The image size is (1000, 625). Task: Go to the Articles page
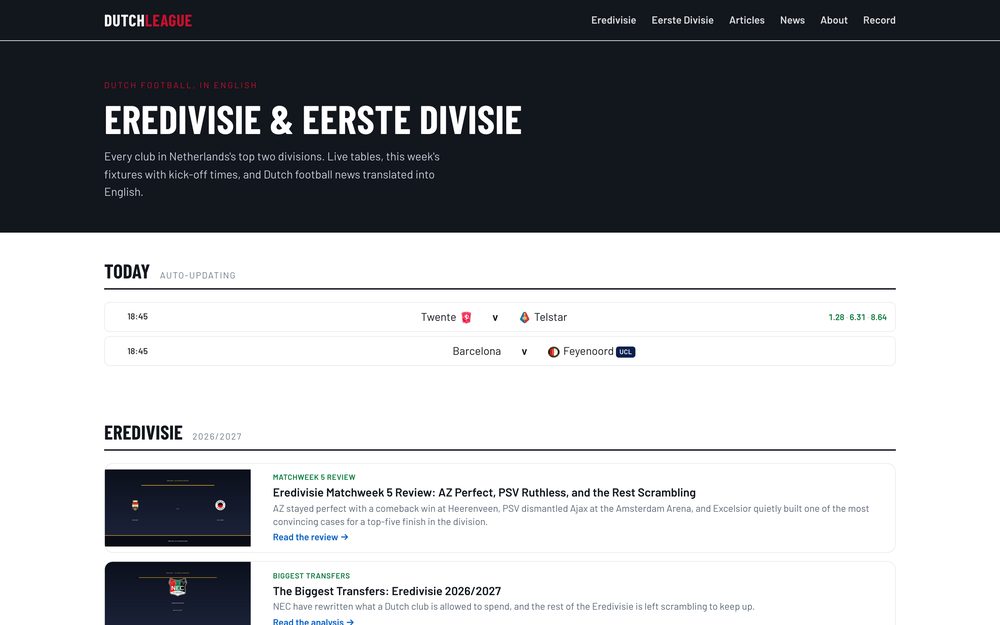tap(747, 20)
